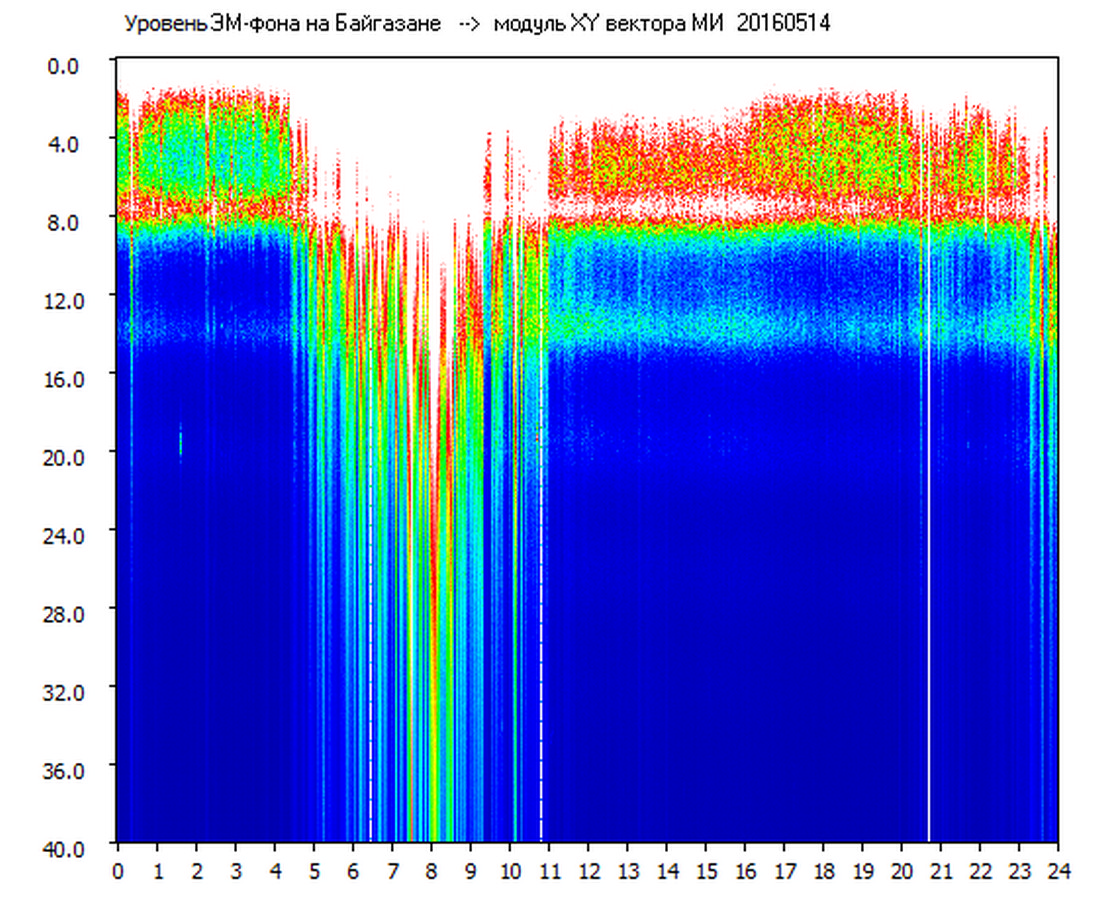Click the solid white vertical line before hour 21
This screenshot has width=1096, height=900.
pyautogui.click(x=928, y=600)
